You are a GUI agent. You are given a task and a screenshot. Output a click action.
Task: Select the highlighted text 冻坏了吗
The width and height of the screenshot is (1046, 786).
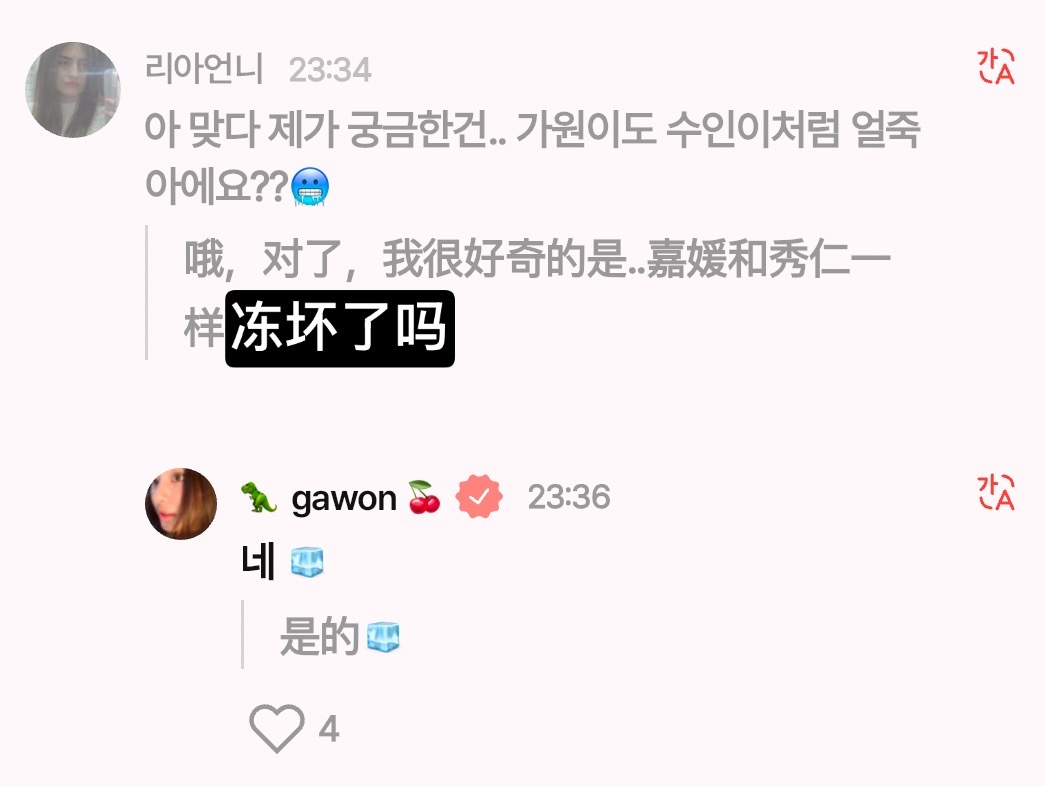click(x=340, y=329)
